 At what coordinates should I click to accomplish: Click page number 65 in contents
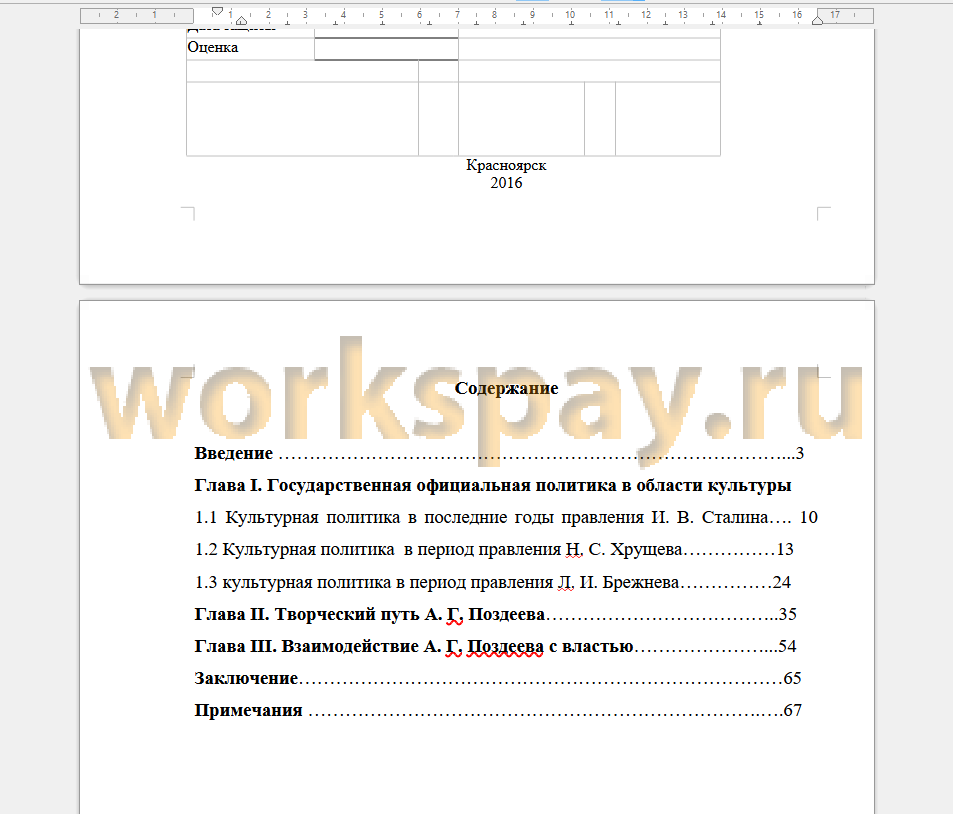(x=793, y=679)
